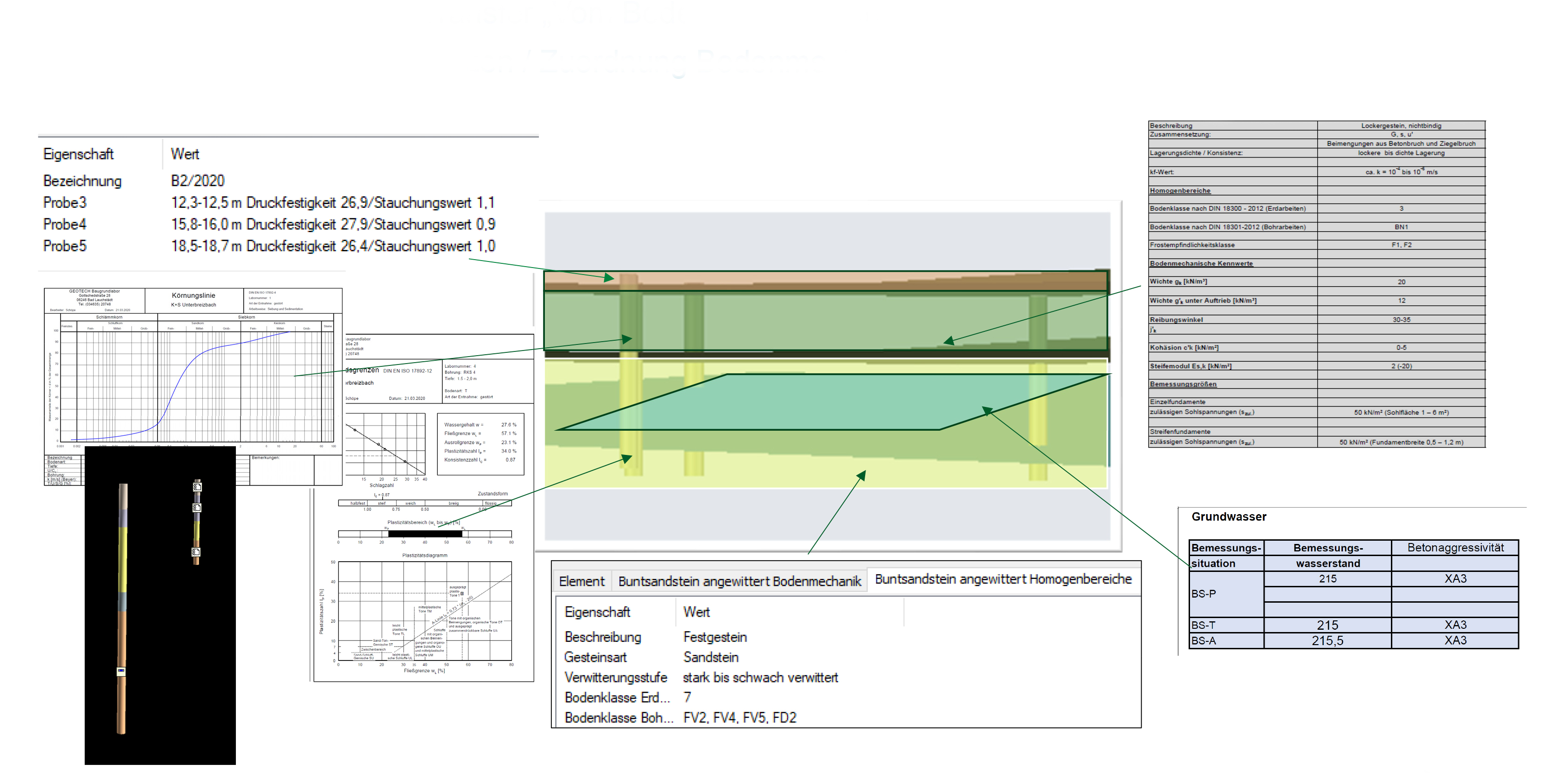1541x784 pixels.
Task: Click the Betonaggressivität column header
Action: [x=1454, y=548]
